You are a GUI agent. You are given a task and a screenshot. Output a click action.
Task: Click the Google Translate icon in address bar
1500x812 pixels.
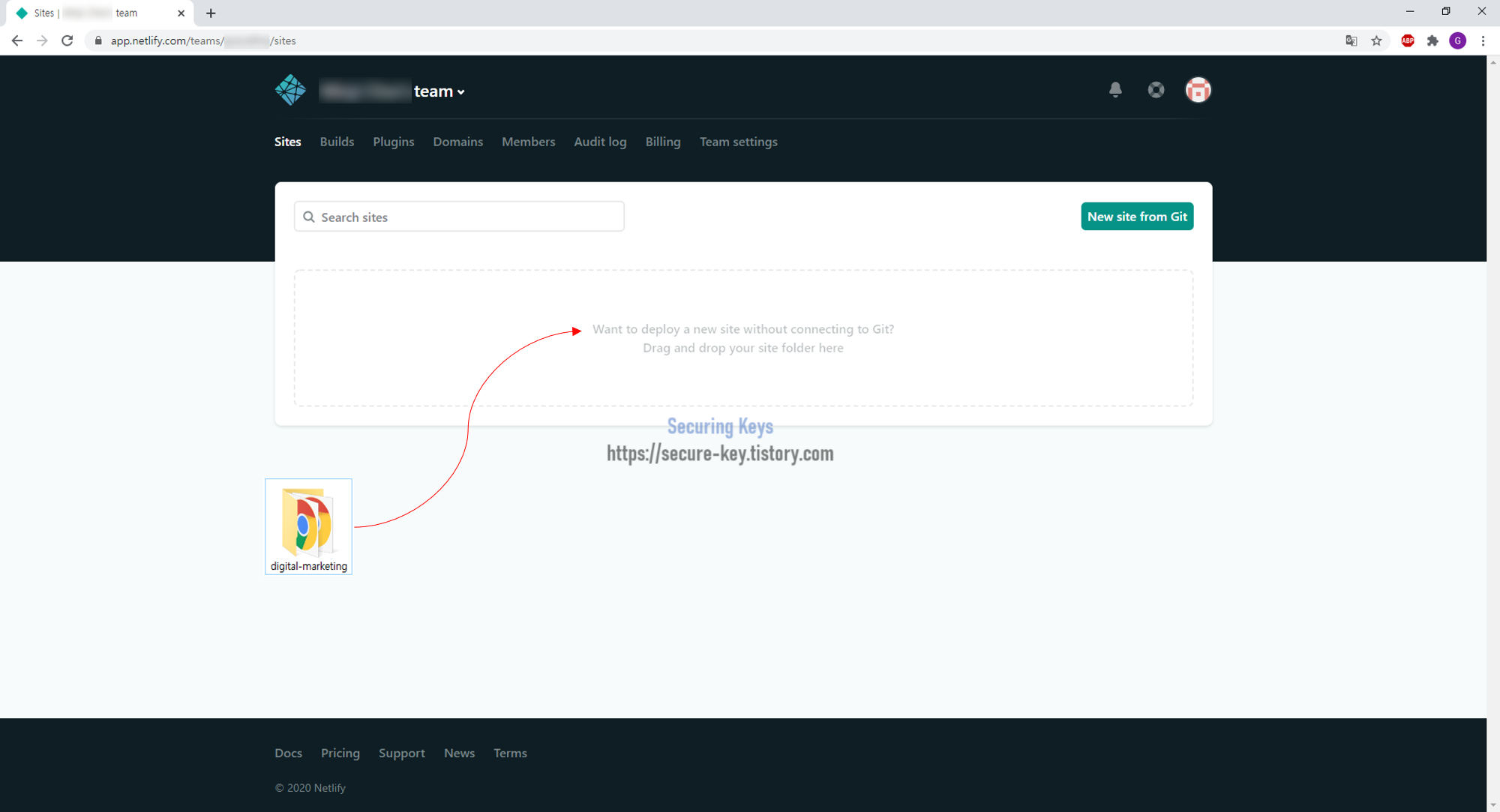point(1351,41)
